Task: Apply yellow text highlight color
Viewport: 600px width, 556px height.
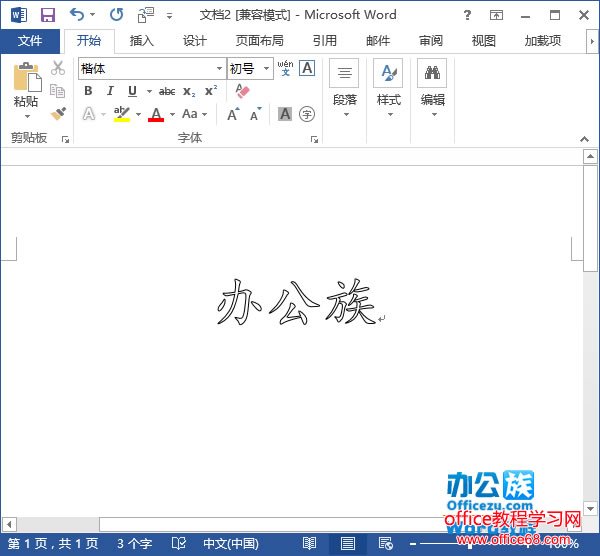Action: click(x=122, y=114)
